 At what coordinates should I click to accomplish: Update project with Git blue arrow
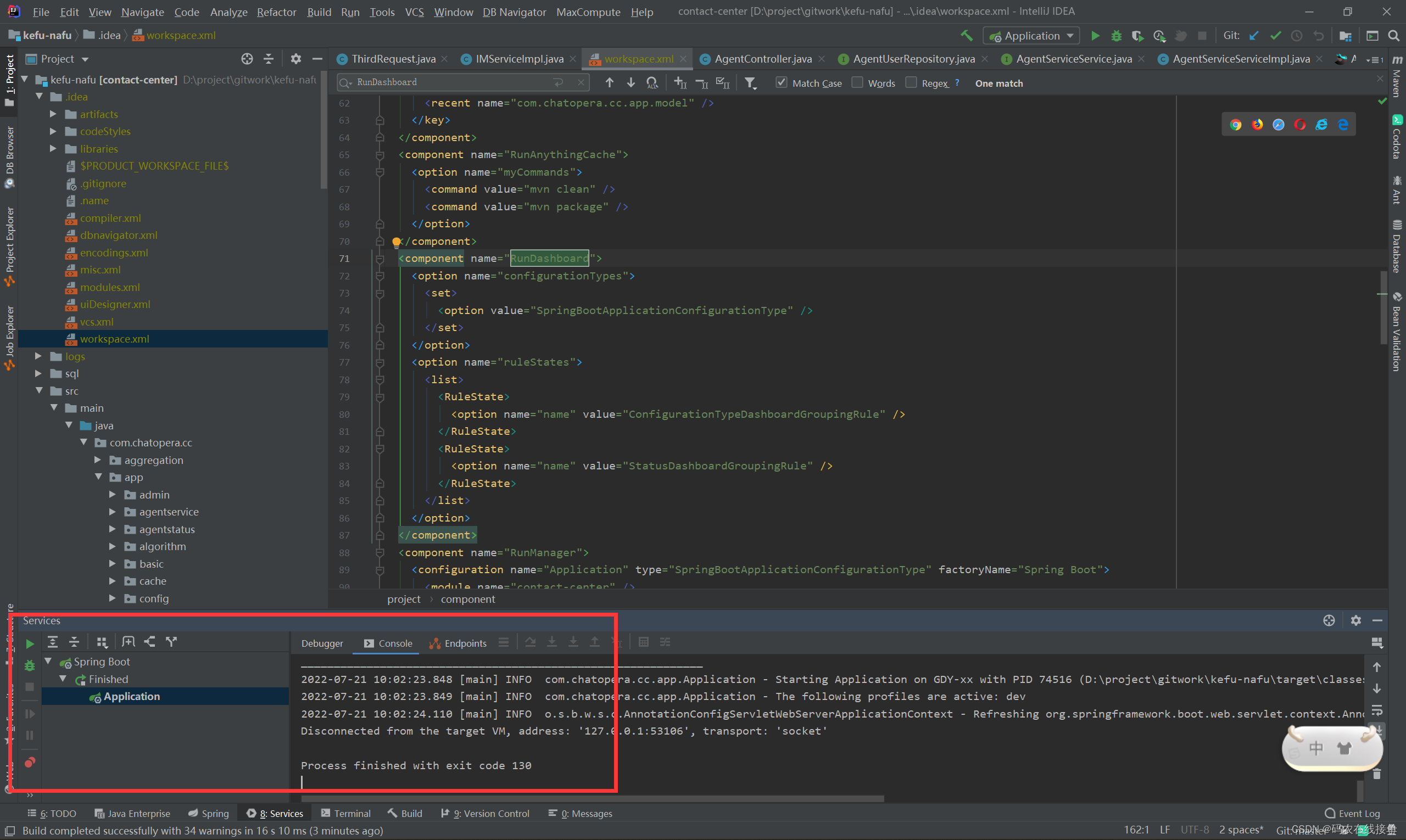tap(1254, 36)
